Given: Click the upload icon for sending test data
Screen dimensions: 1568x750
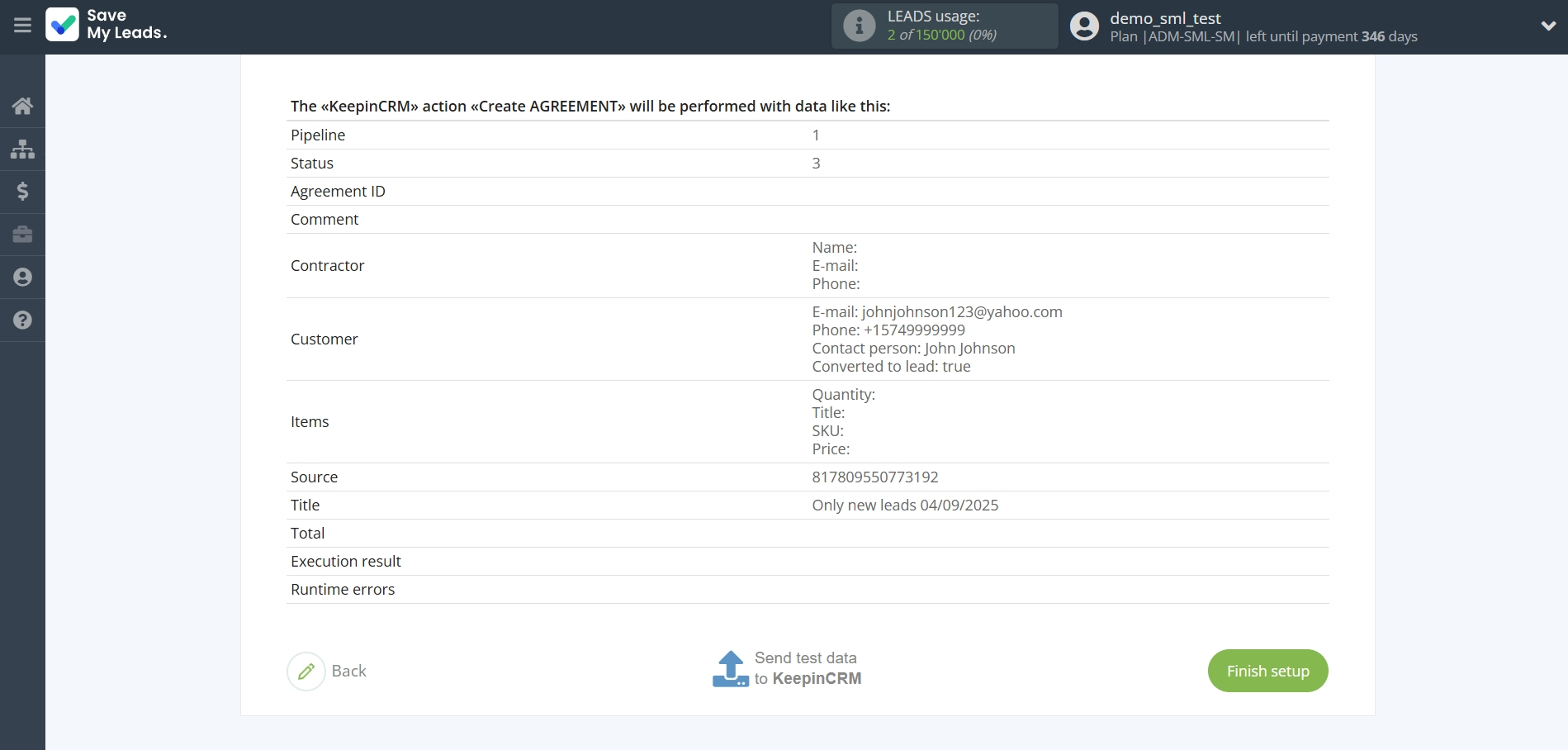Looking at the screenshot, I should click(731, 669).
